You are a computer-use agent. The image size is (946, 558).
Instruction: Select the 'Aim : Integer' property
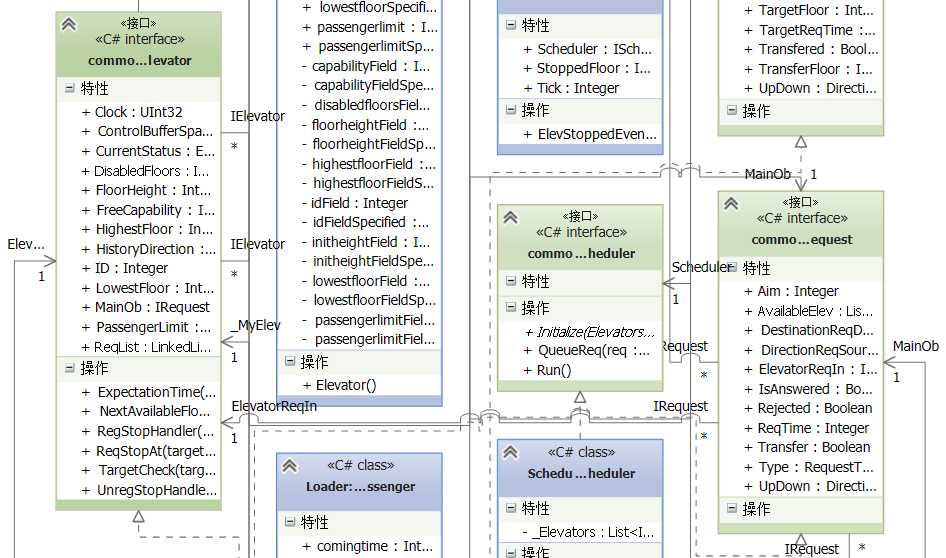pyautogui.click(x=791, y=291)
